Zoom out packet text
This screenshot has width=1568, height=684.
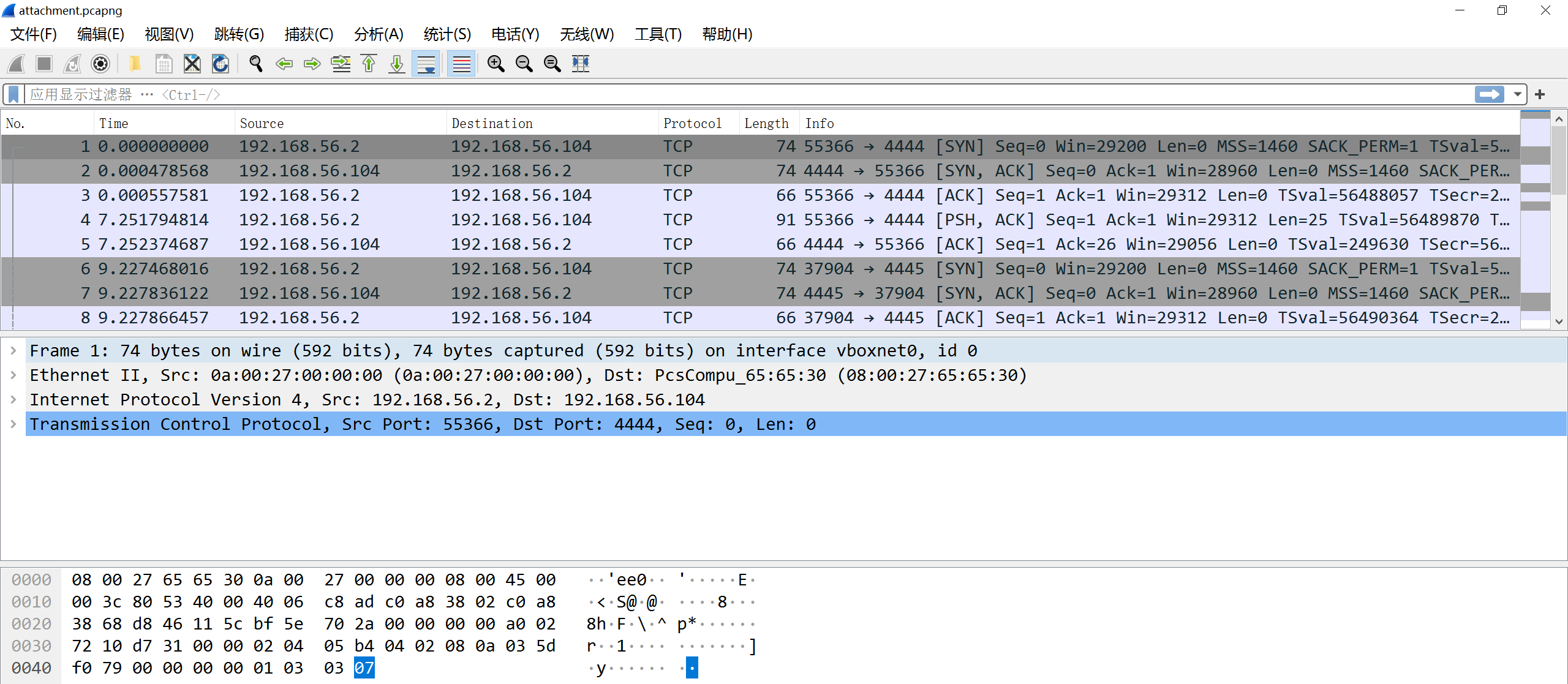click(x=524, y=64)
